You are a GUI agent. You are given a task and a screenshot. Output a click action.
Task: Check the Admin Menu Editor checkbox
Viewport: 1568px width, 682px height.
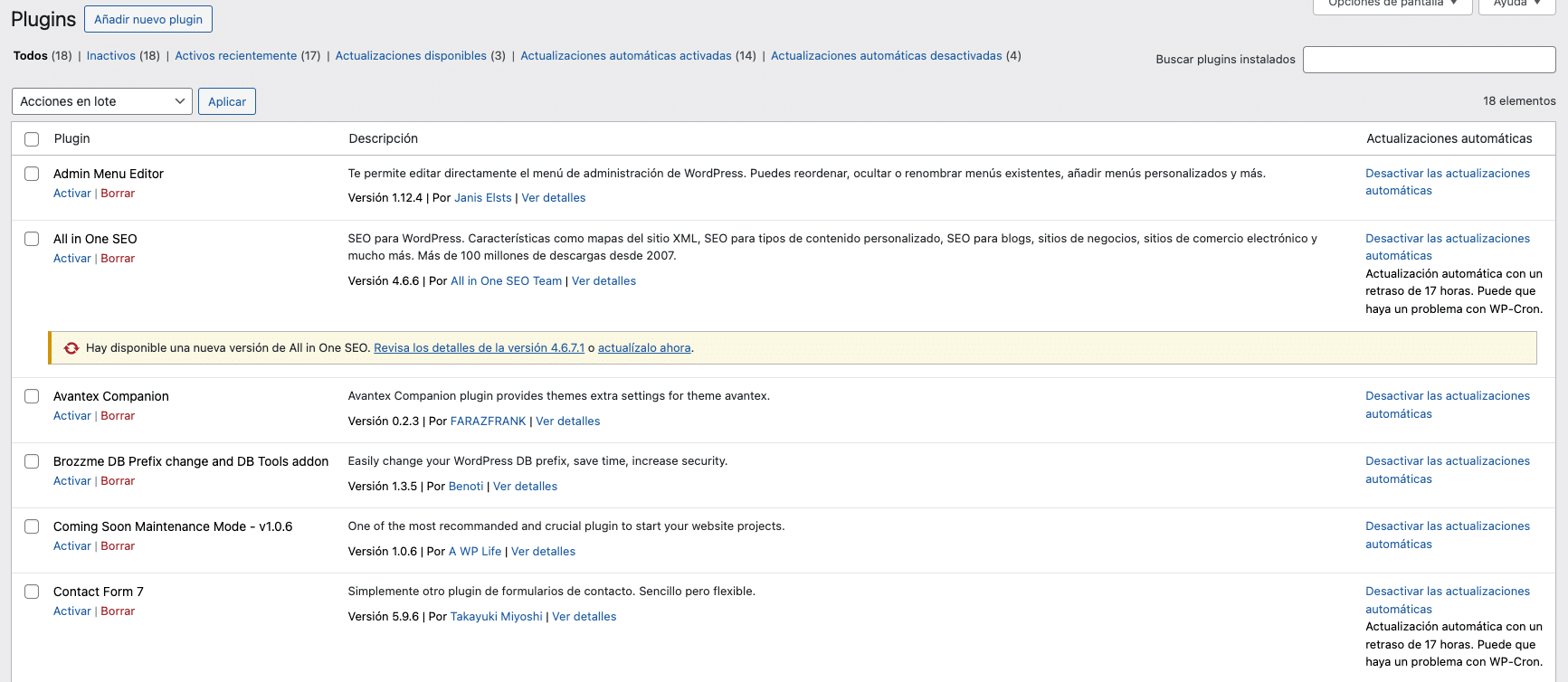pyautogui.click(x=32, y=174)
